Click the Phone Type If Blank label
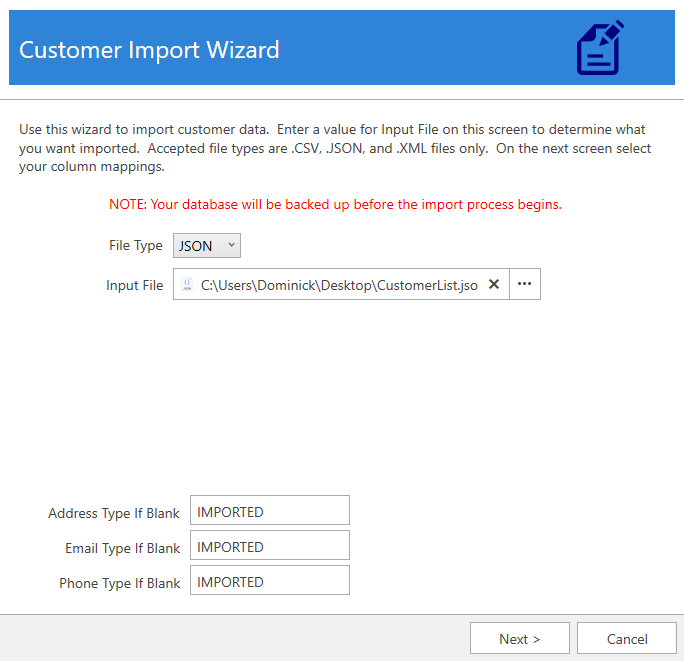Image resolution: width=684 pixels, height=661 pixels. (x=120, y=583)
